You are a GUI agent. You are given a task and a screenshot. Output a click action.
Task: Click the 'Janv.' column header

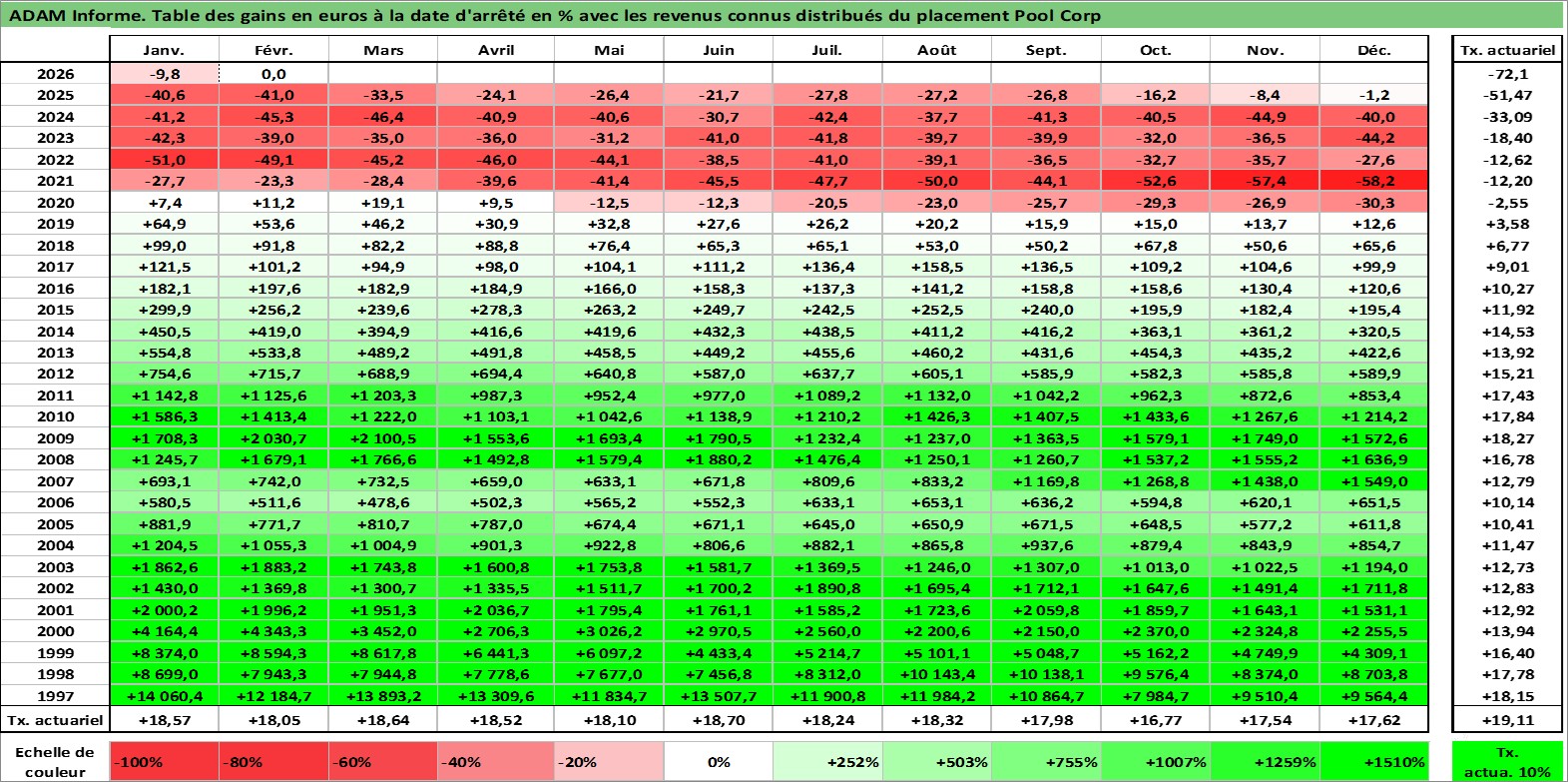[x=164, y=50]
